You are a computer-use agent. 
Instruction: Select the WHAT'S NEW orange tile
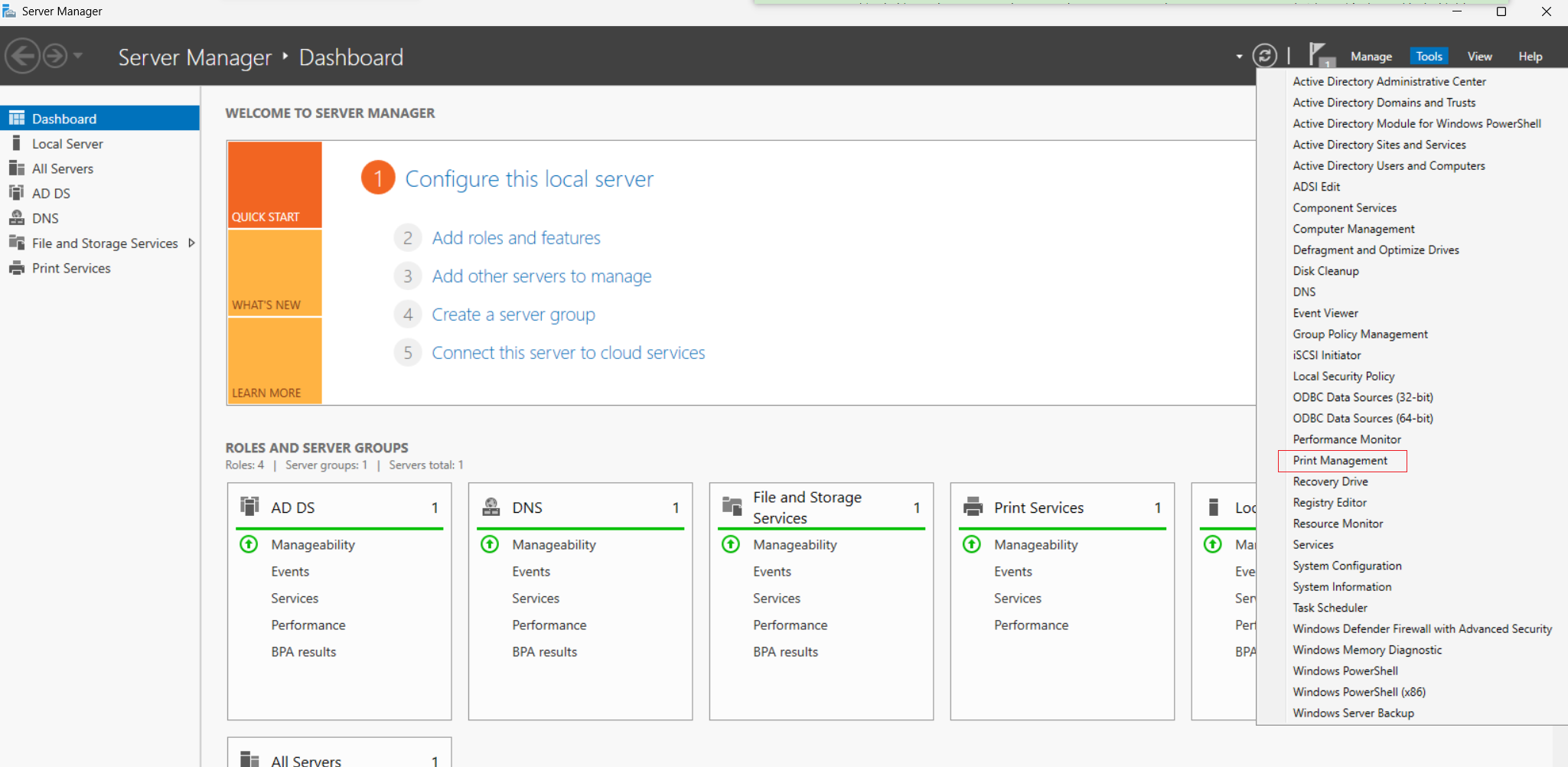point(275,273)
